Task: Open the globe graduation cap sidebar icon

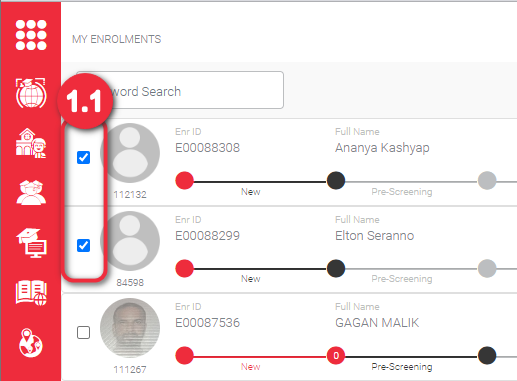Action: tap(31, 93)
